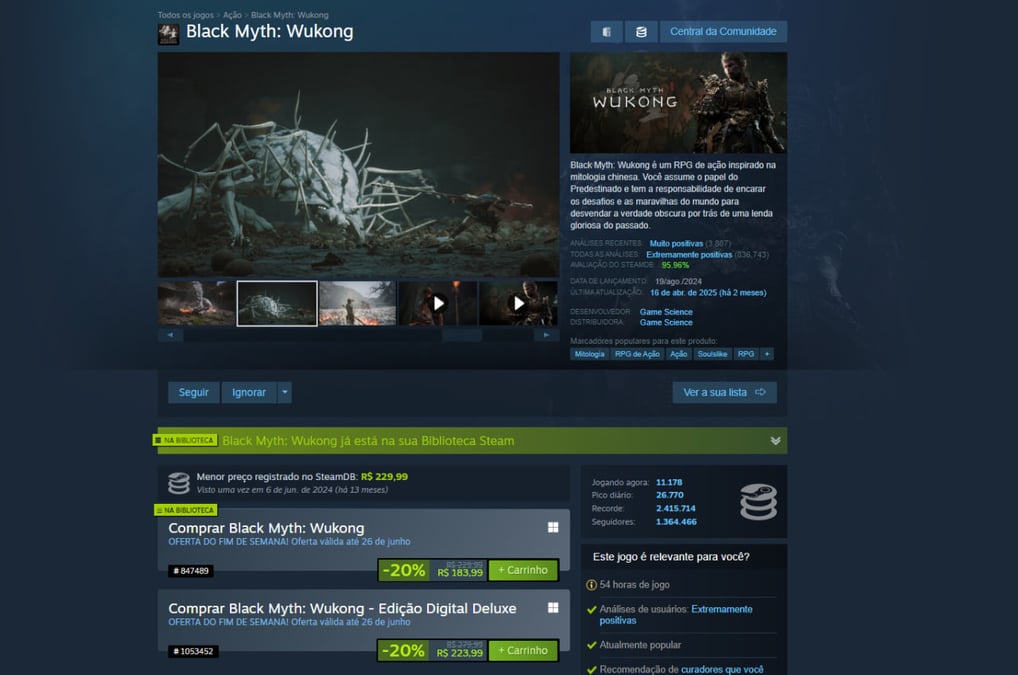Click the Windows icon on the Comprar Black Myth: Wukong box
The image size is (1018, 675).
click(553, 528)
